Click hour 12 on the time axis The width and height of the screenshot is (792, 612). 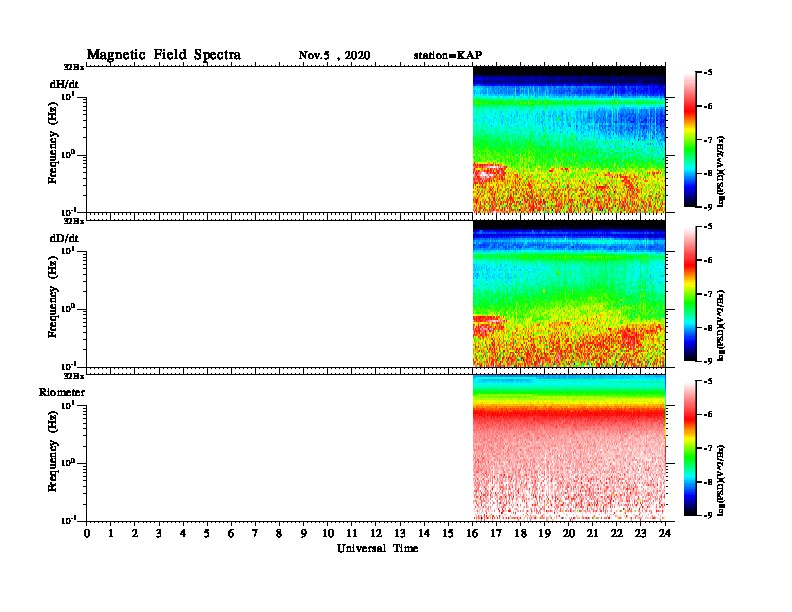(x=376, y=534)
